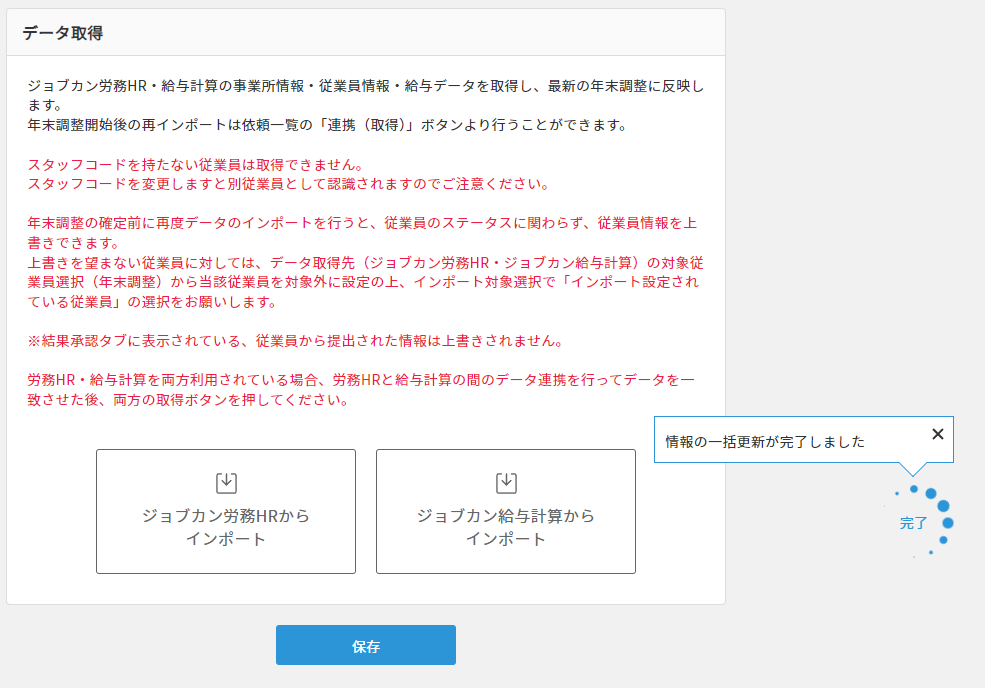Click the データ取得 panel heading
The height and width of the screenshot is (688, 985).
(63, 33)
